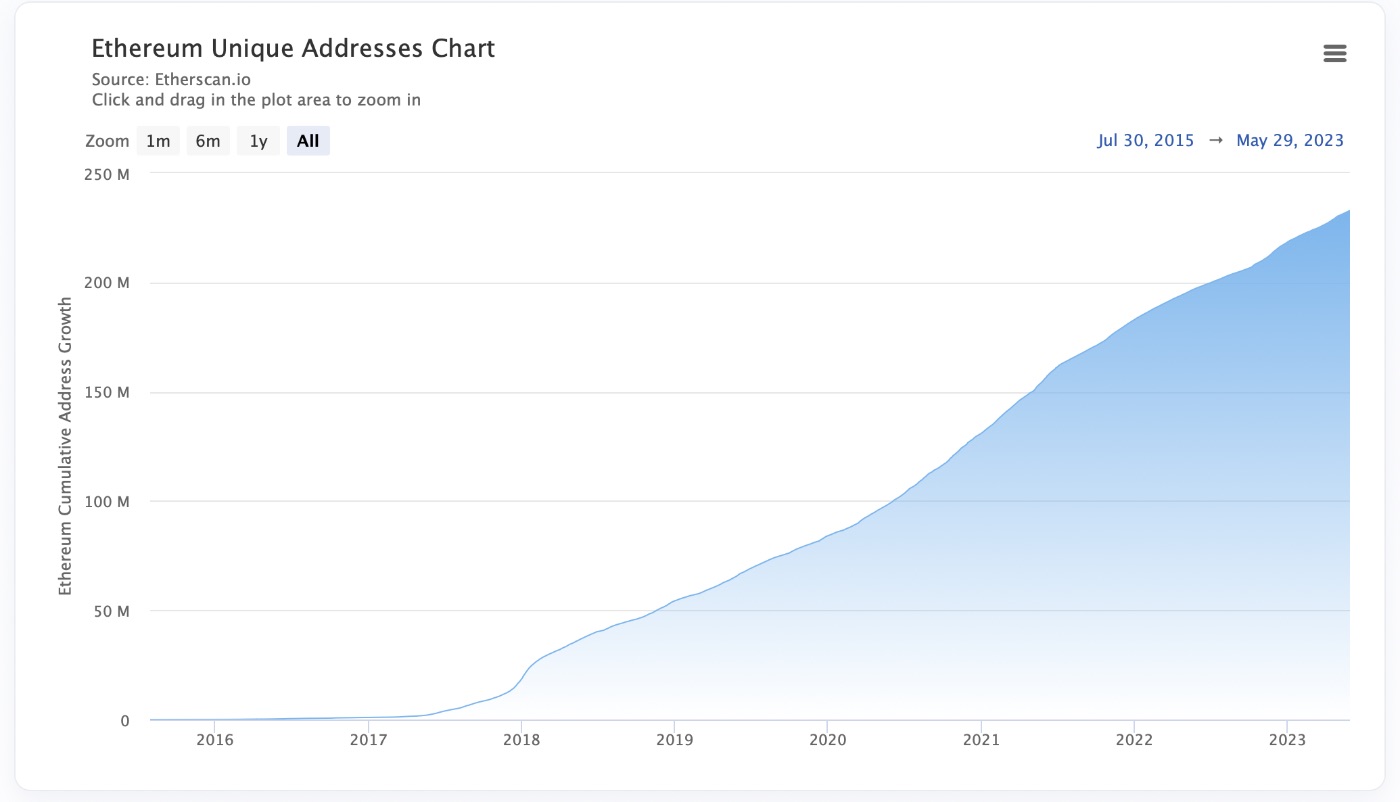1400x802 pixels.
Task: Select the 6m zoom preset
Action: (x=208, y=140)
